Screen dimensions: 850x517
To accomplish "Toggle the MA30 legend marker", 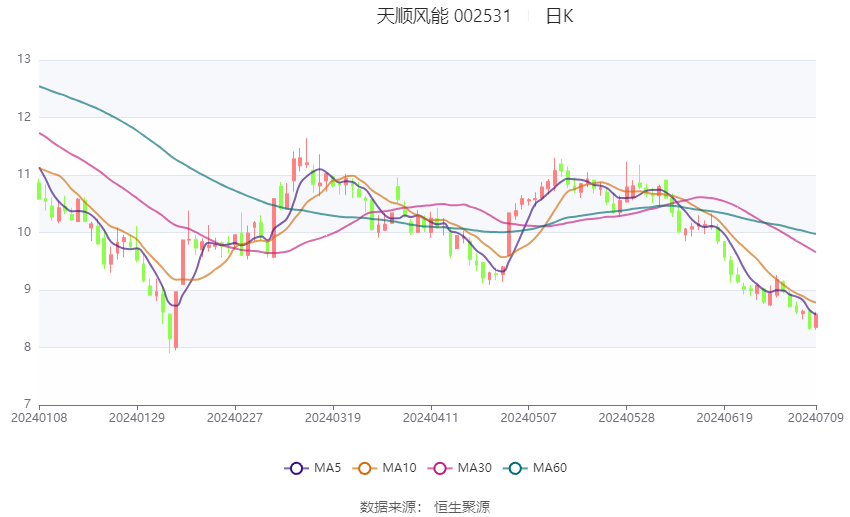I will click(440, 468).
